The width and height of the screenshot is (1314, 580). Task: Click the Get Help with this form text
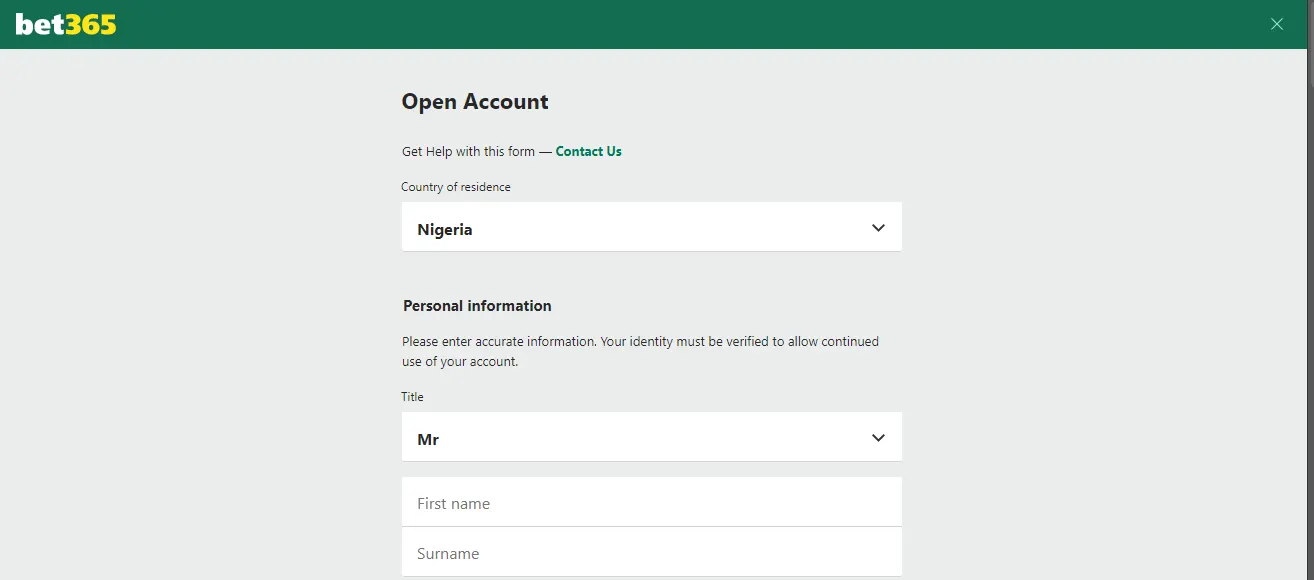[x=470, y=151]
